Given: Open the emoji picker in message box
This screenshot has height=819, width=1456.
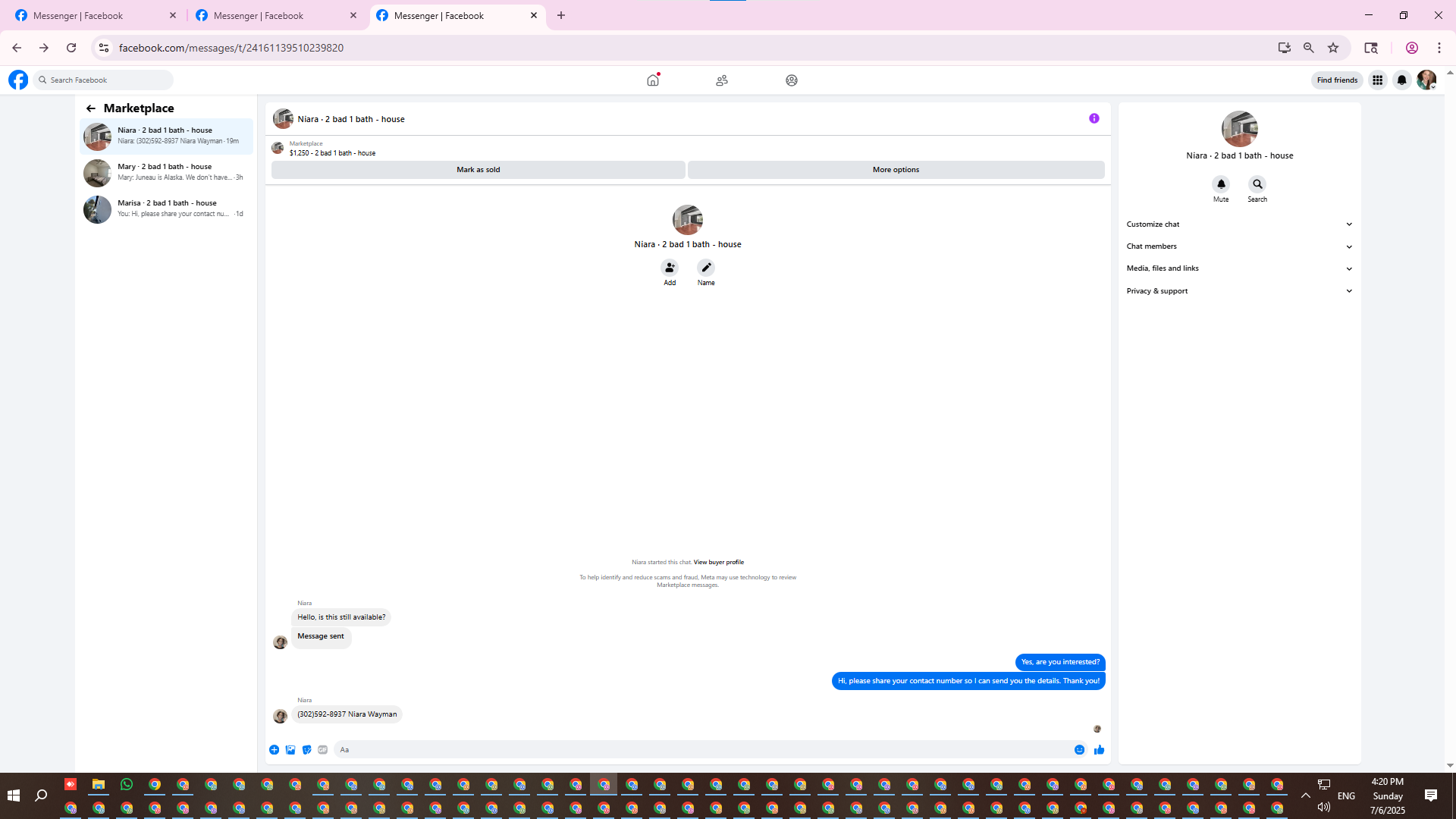Looking at the screenshot, I should (x=1079, y=750).
